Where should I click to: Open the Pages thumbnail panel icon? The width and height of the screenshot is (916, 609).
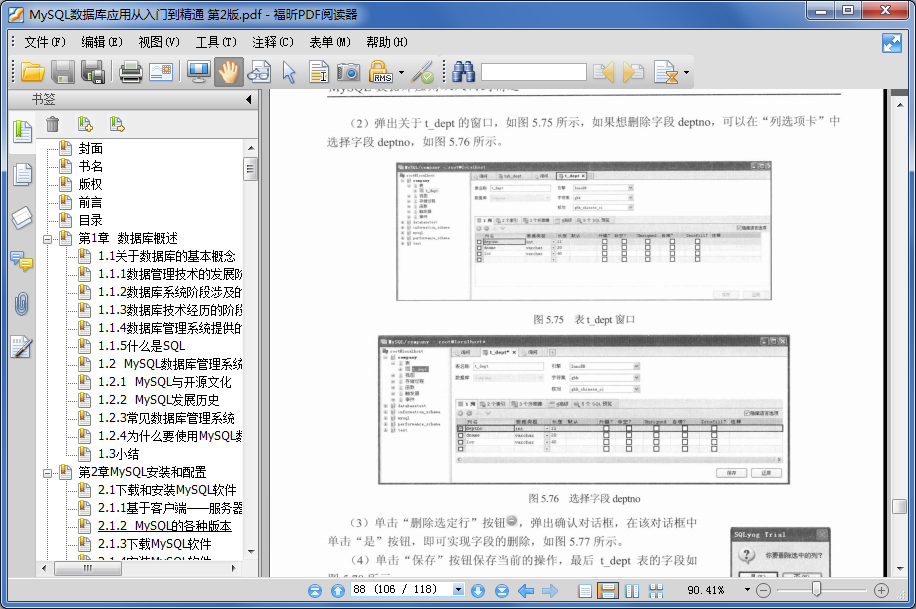[23, 174]
